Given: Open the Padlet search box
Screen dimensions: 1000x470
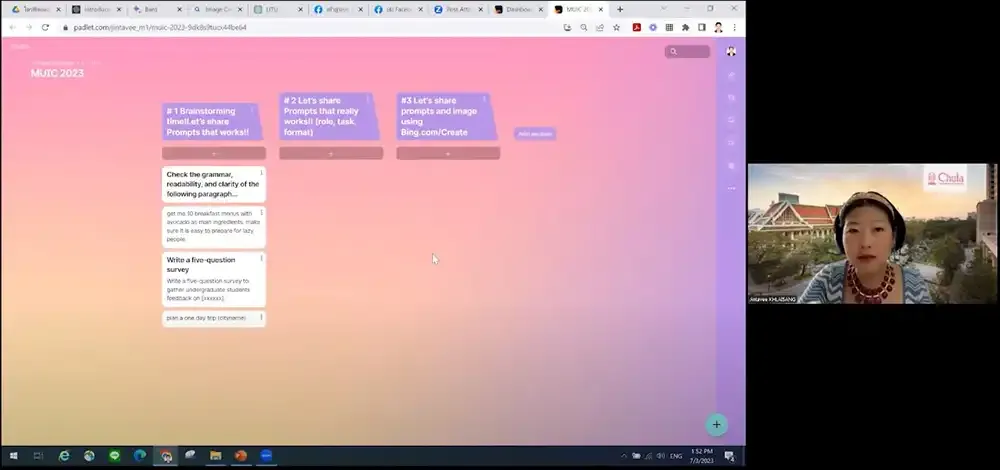Looking at the screenshot, I should pos(687,51).
